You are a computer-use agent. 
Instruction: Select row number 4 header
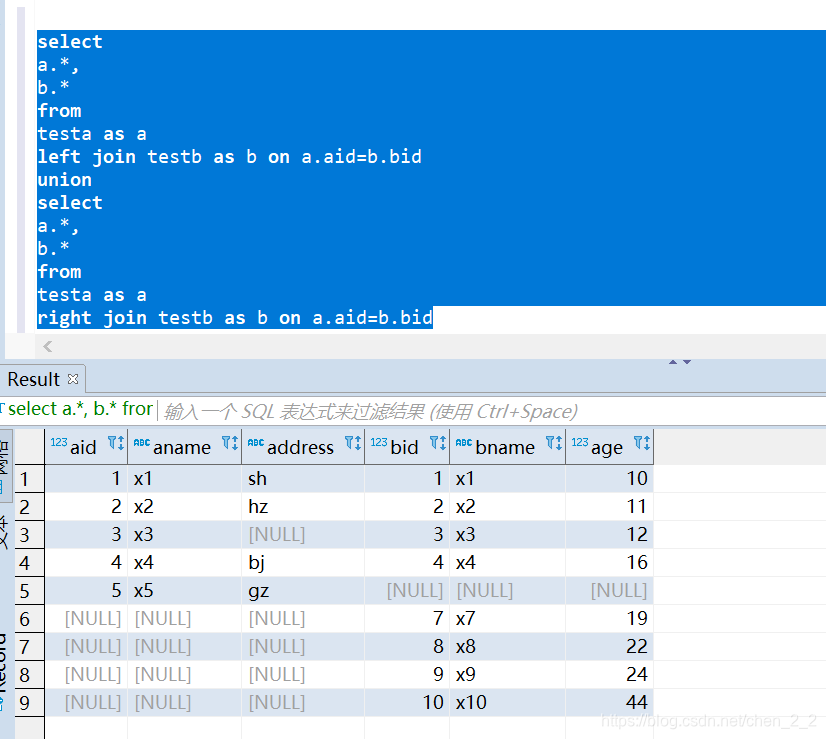tap(30, 563)
